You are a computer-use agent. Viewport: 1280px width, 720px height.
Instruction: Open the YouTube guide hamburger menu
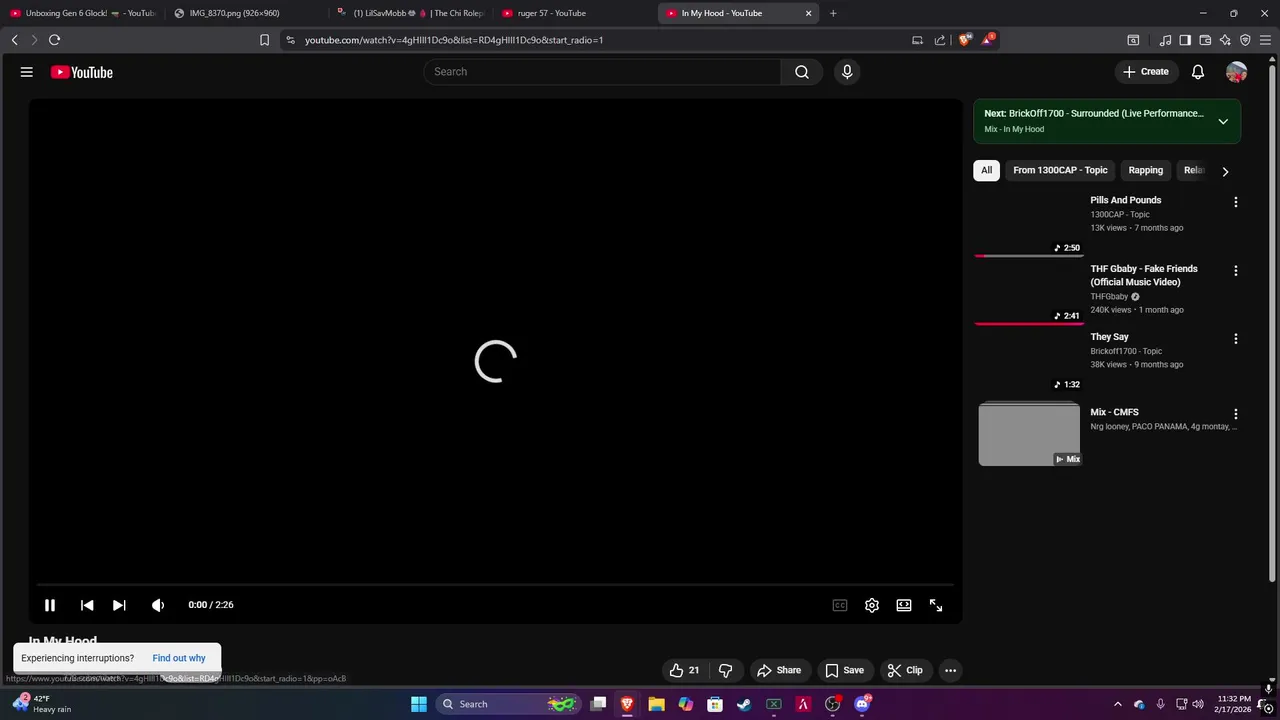pos(27,72)
